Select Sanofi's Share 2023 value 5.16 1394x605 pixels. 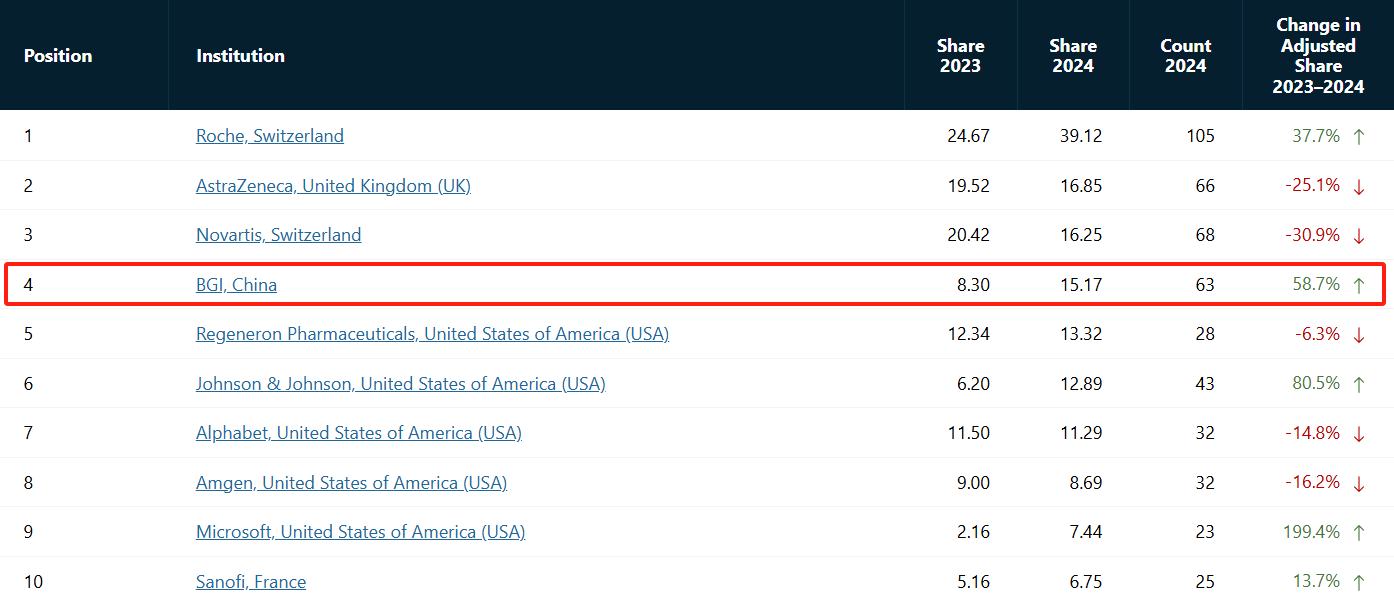coord(973,582)
